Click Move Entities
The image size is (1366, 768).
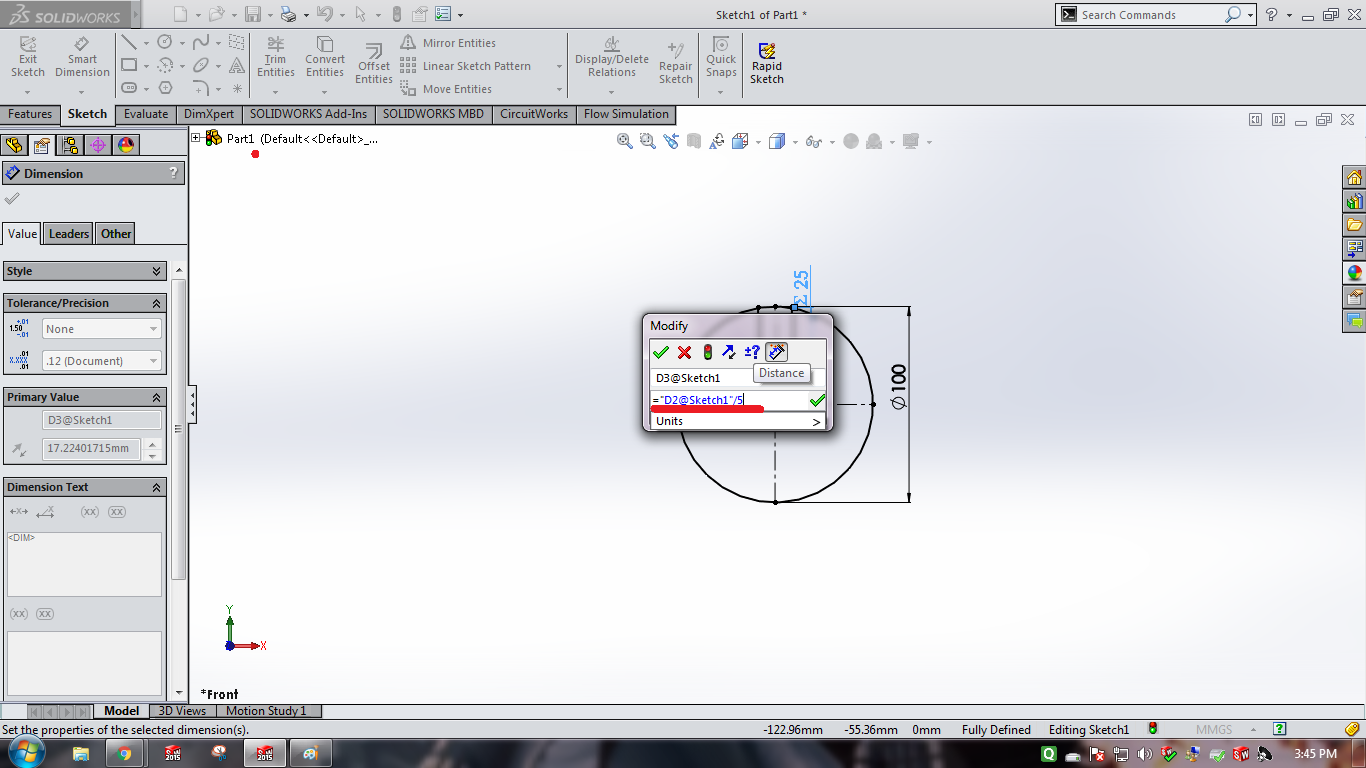446,89
